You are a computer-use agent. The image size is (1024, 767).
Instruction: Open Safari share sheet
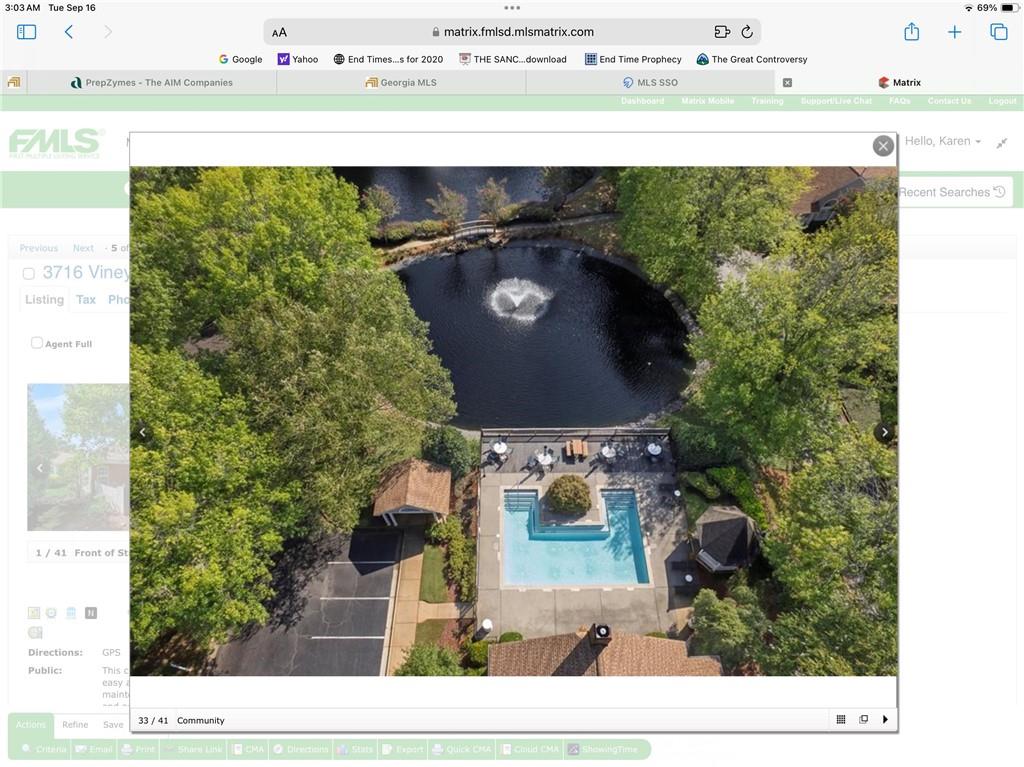point(911,32)
